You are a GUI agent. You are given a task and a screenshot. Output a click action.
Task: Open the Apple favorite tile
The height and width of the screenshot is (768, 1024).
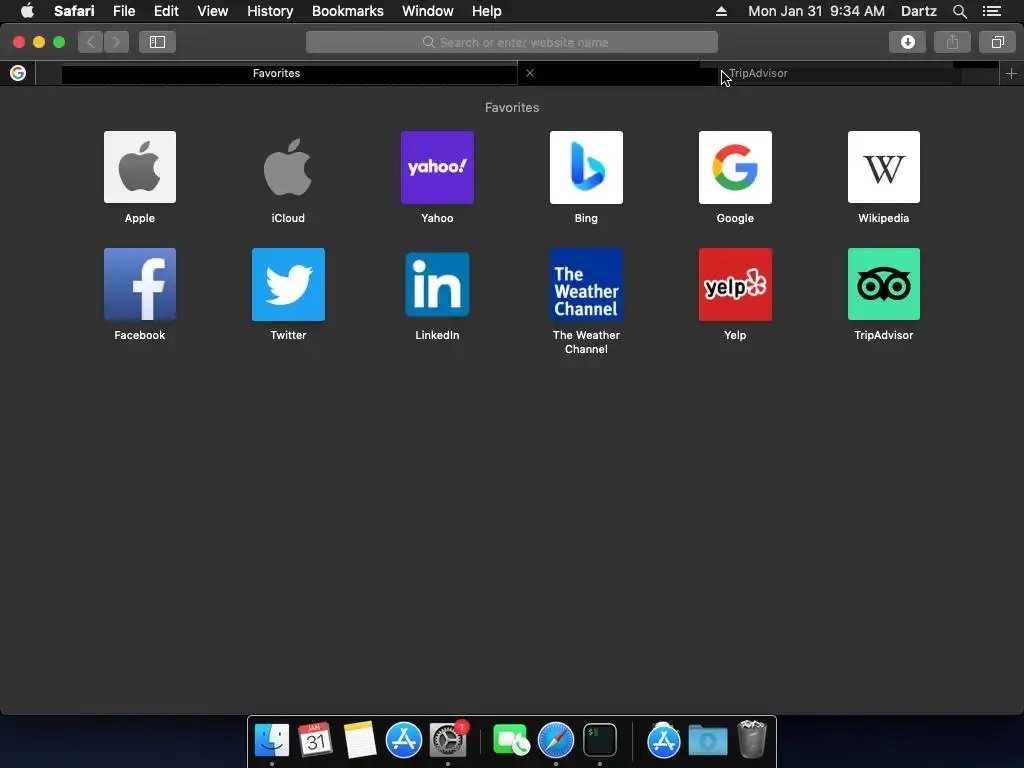[140, 167]
